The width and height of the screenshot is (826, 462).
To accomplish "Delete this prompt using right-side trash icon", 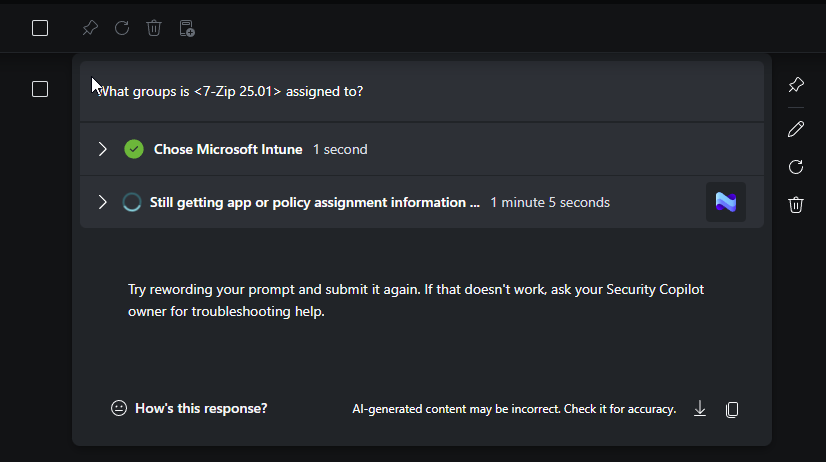I will (x=796, y=205).
